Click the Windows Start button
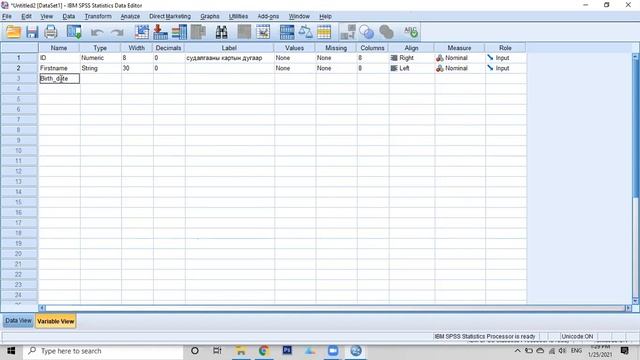 tap(11, 351)
